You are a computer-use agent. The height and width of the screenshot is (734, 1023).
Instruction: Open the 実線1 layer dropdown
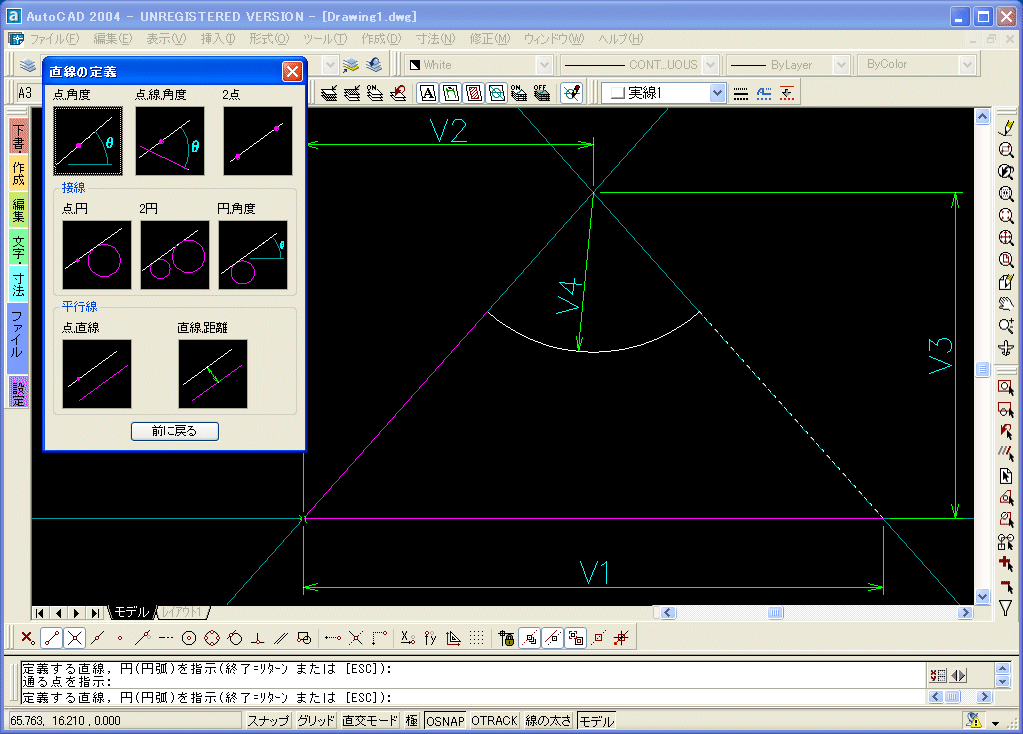[x=717, y=93]
